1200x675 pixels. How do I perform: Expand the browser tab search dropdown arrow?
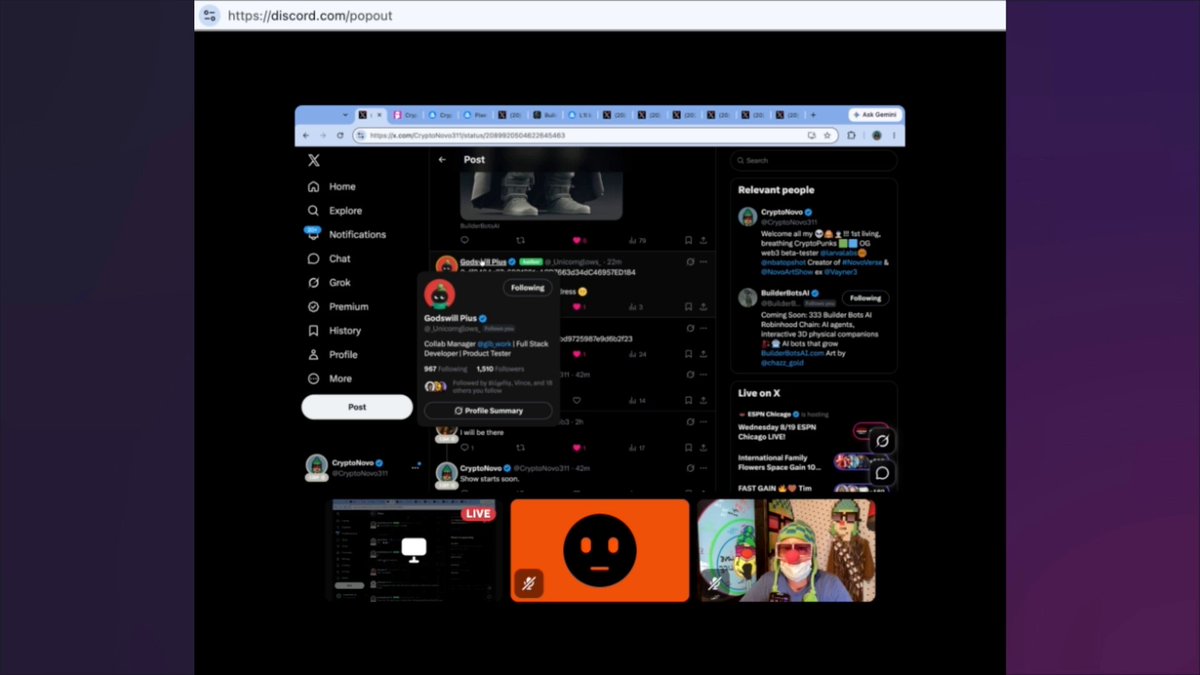click(346, 115)
